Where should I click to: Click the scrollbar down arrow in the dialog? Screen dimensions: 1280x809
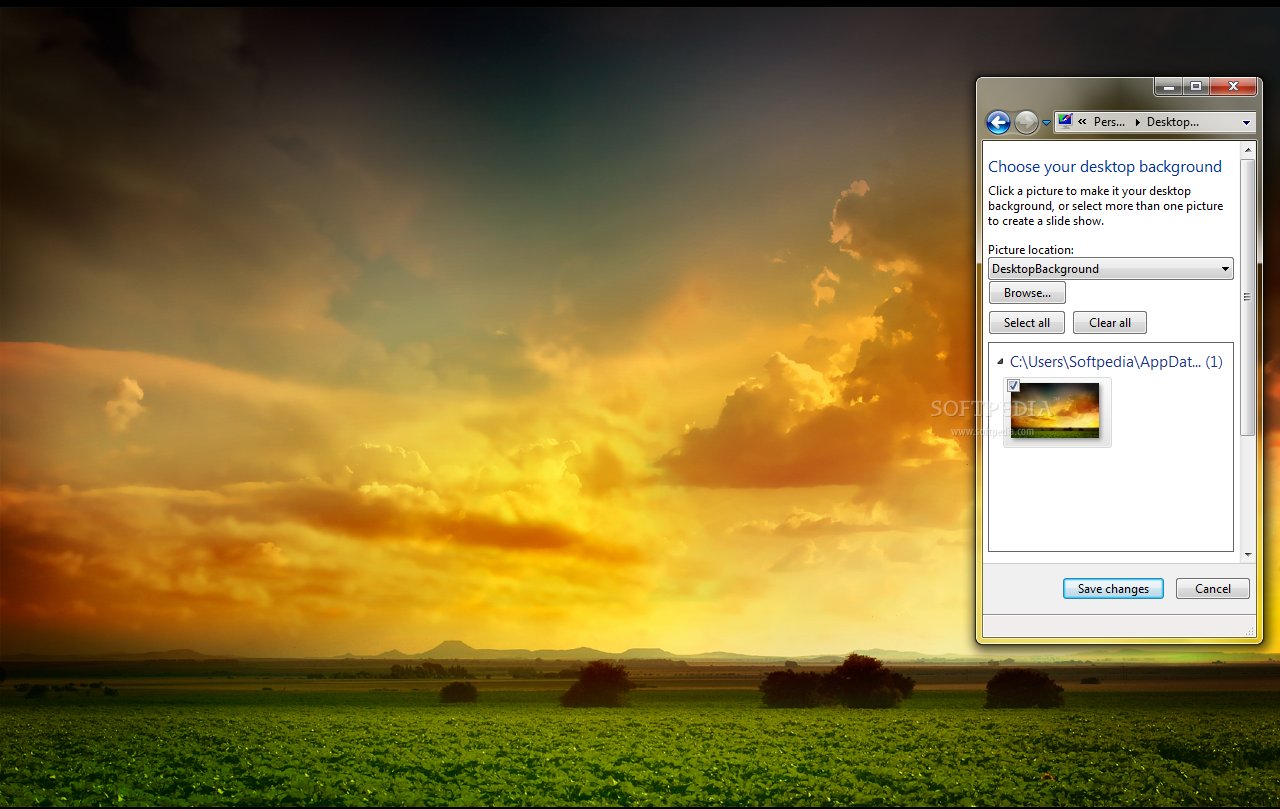pyautogui.click(x=1247, y=554)
